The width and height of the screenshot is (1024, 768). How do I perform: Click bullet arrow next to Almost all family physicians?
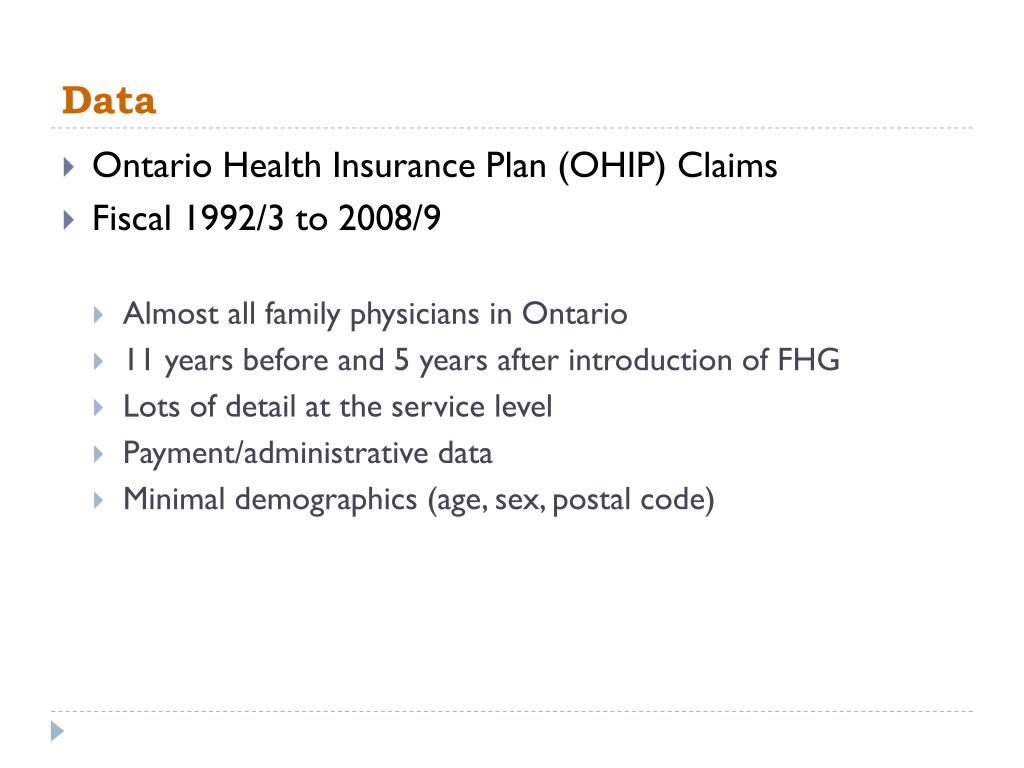point(99,315)
